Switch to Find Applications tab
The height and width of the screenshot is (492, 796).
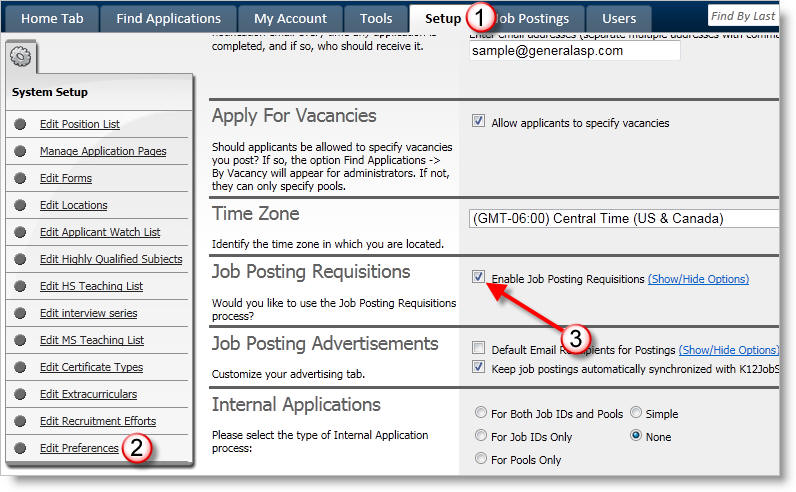169,19
